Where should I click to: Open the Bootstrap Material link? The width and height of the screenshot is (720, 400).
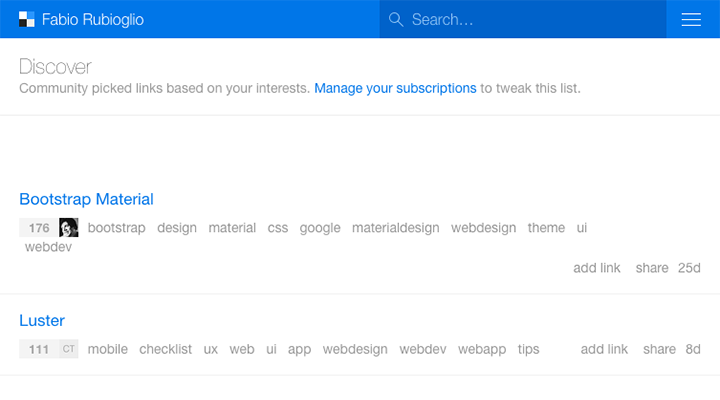pos(86,199)
